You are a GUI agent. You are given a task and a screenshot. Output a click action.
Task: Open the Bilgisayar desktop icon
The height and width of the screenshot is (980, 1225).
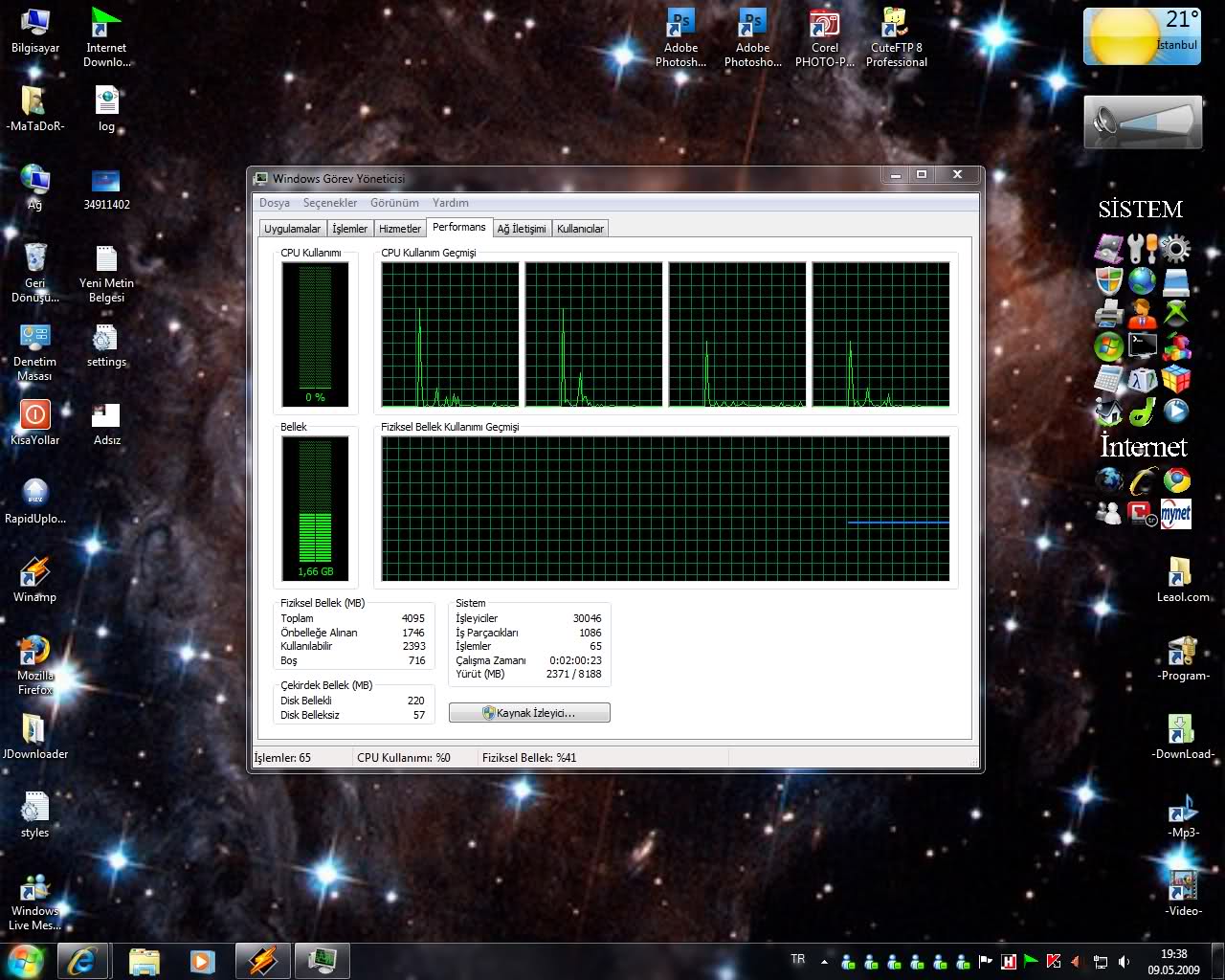tap(34, 30)
